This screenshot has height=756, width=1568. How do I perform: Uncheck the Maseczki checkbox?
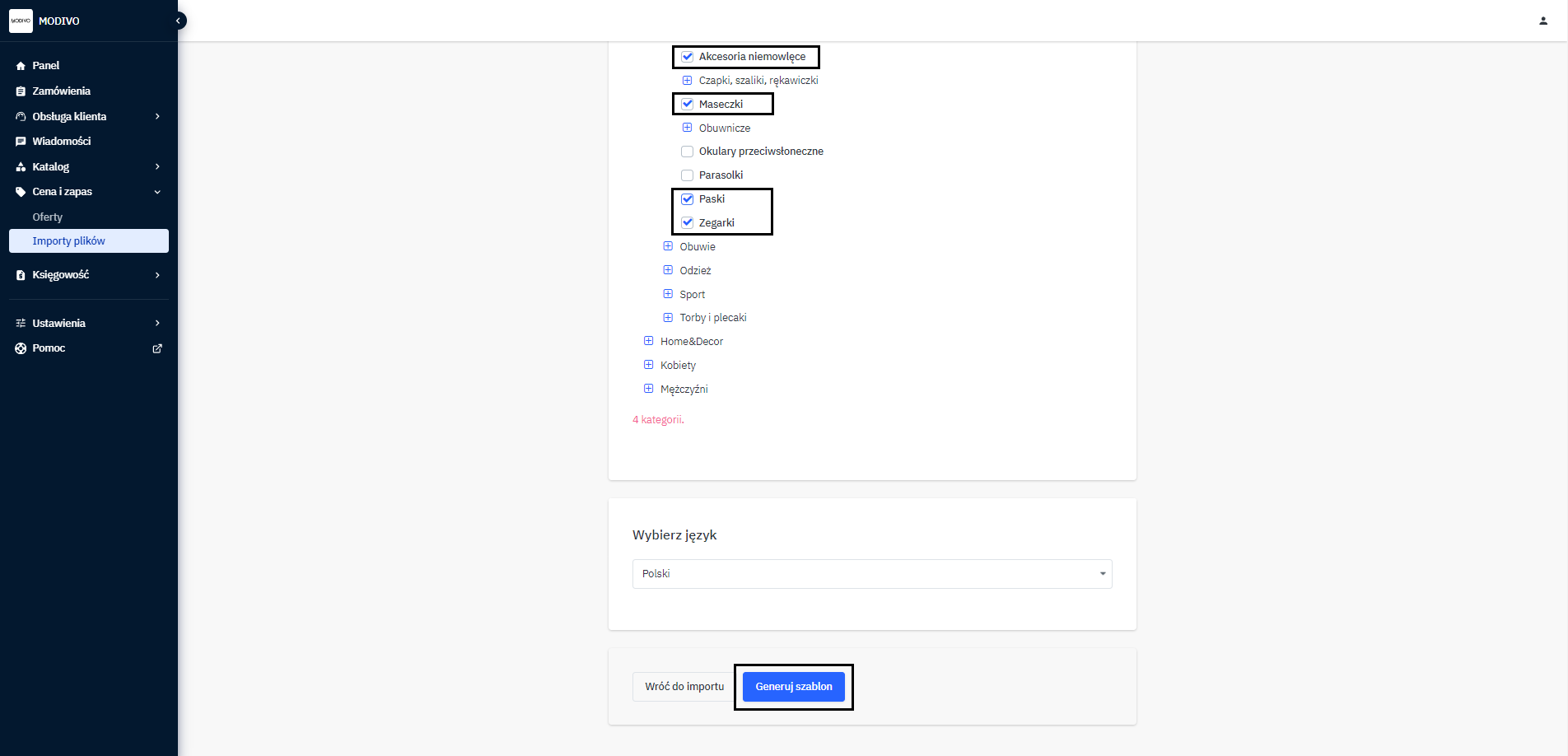688,105
